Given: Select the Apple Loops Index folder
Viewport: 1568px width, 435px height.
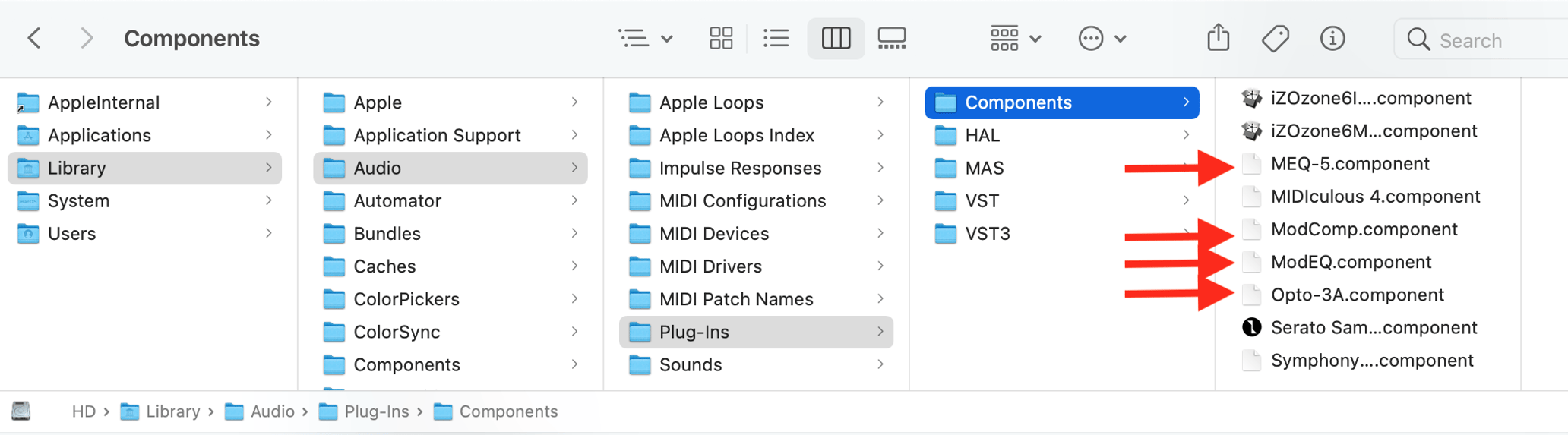Looking at the screenshot, I should tap(756, 135).
